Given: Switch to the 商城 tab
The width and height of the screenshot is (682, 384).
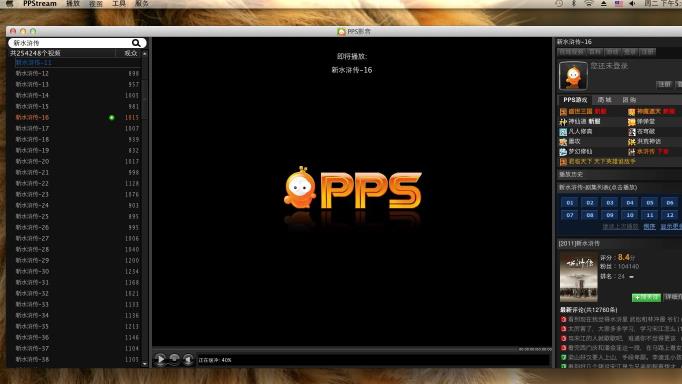Looking at the screenshot, I should point(605,100).
